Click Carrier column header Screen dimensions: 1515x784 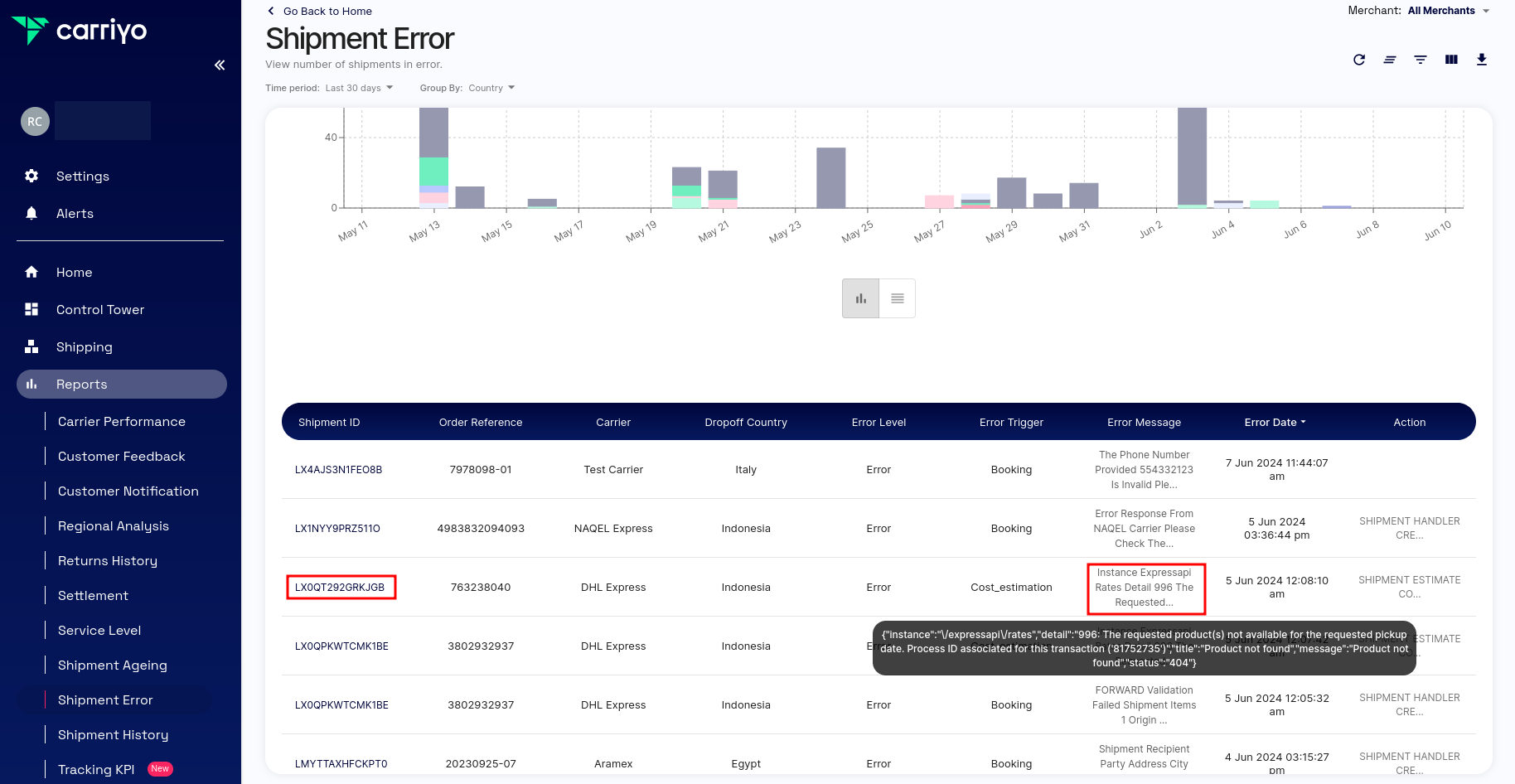coord(613,422)
